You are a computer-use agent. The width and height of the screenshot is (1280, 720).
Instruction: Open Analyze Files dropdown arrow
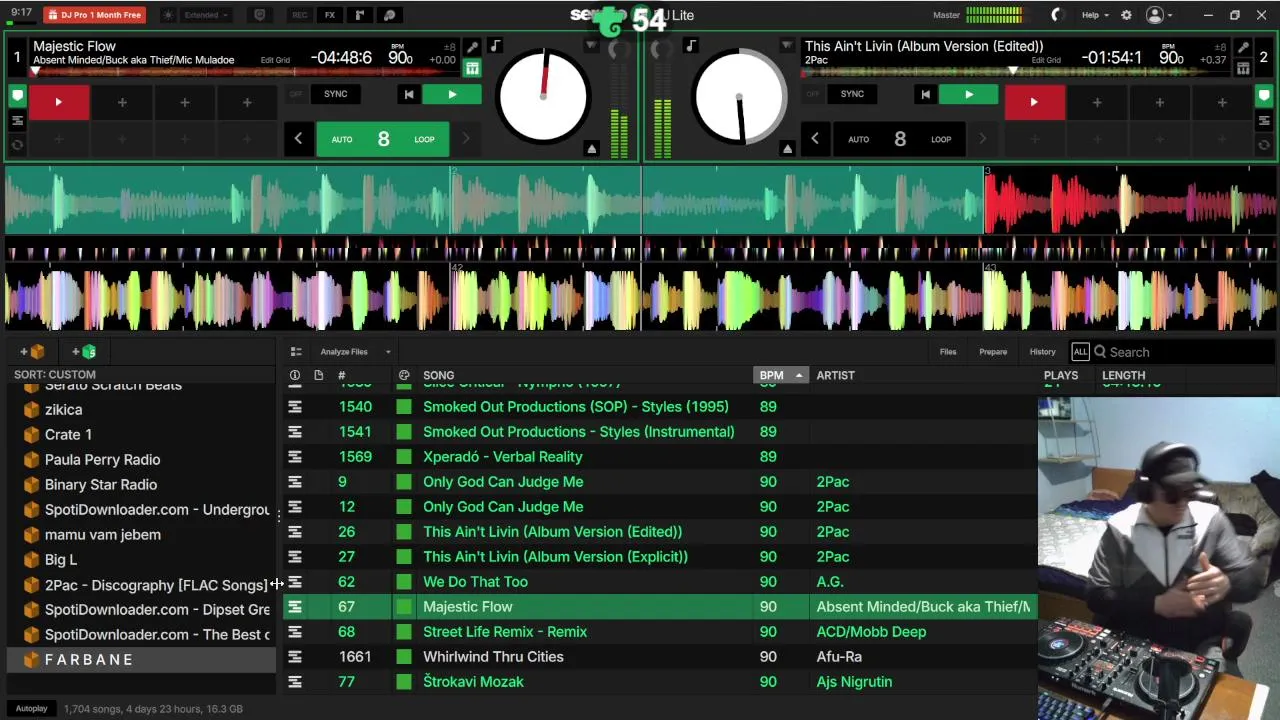[388, 352]
